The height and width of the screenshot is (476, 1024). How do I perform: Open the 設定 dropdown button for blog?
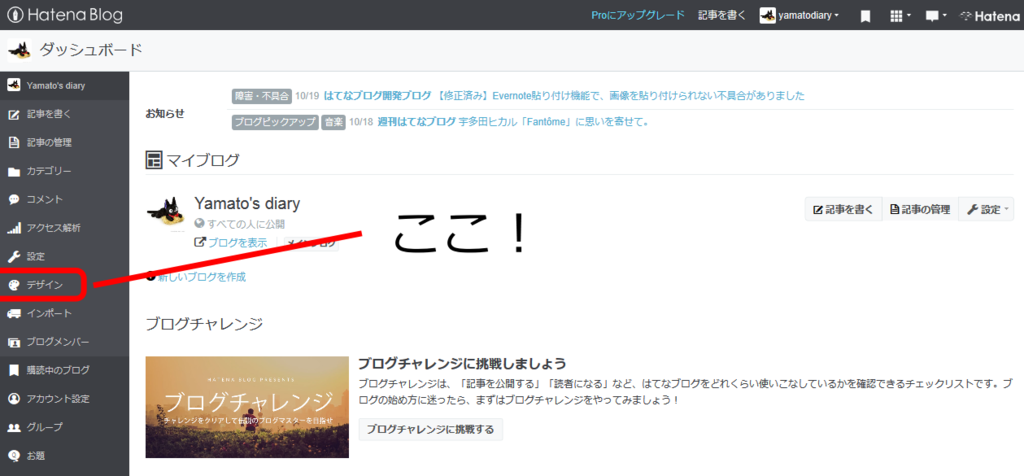(x=986, y=210)
